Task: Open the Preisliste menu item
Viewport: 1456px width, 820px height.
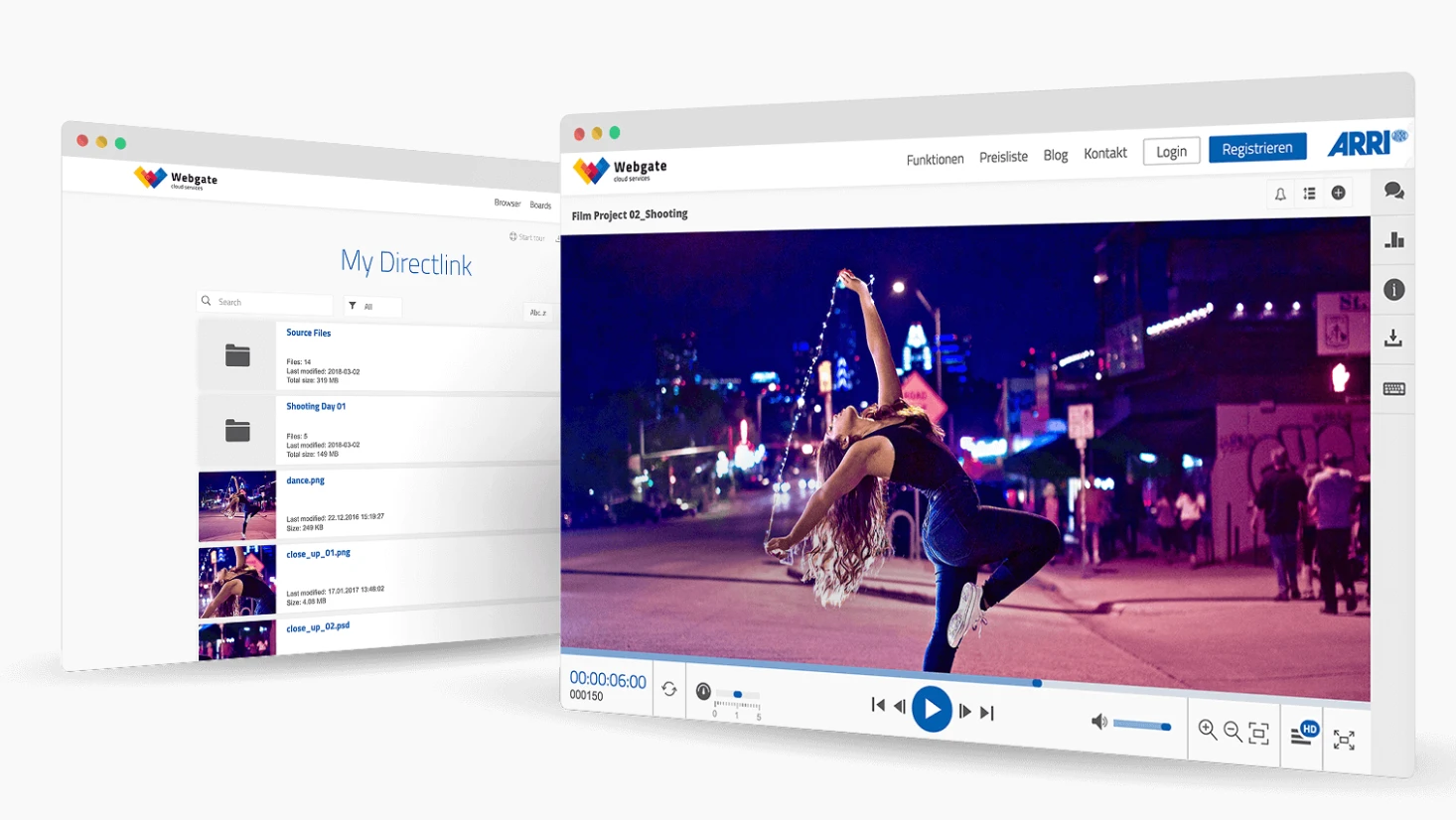Action: [x=1002, y=156]
